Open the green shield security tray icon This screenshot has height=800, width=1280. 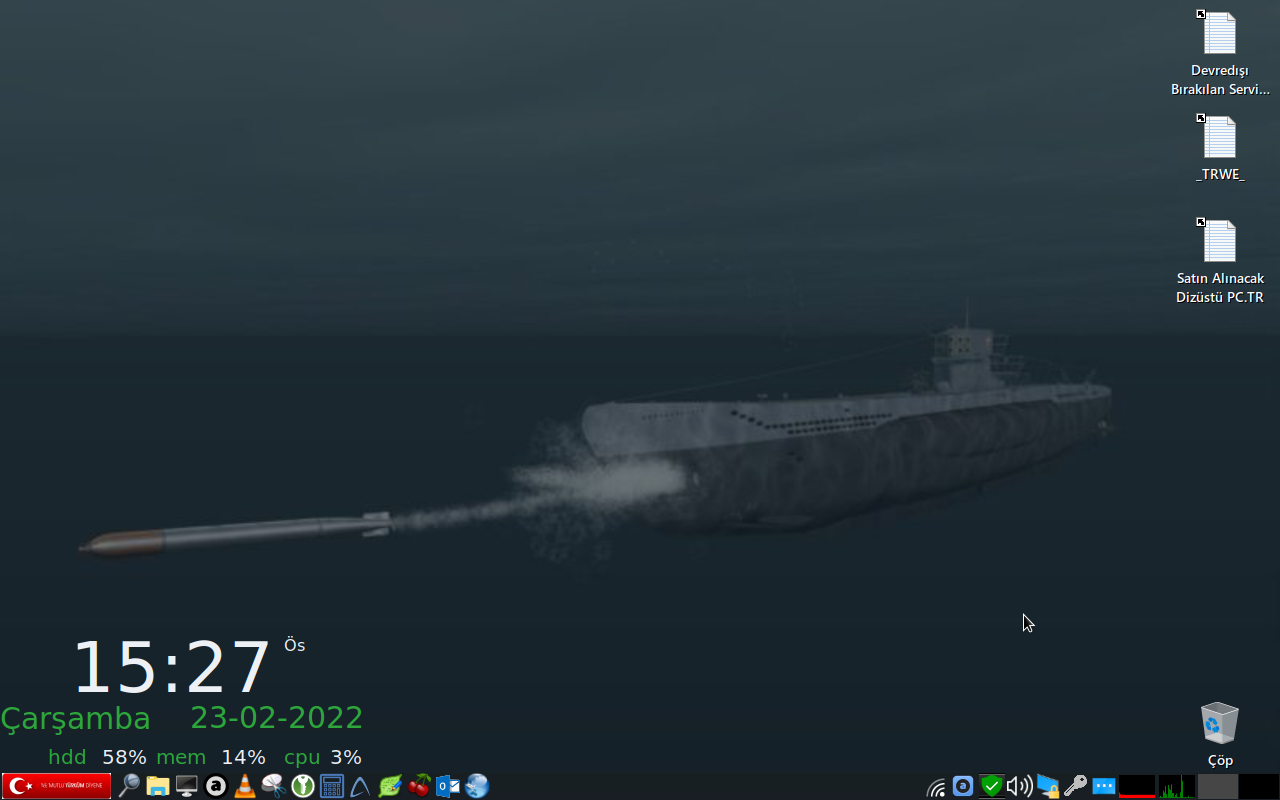pos(991,786)
